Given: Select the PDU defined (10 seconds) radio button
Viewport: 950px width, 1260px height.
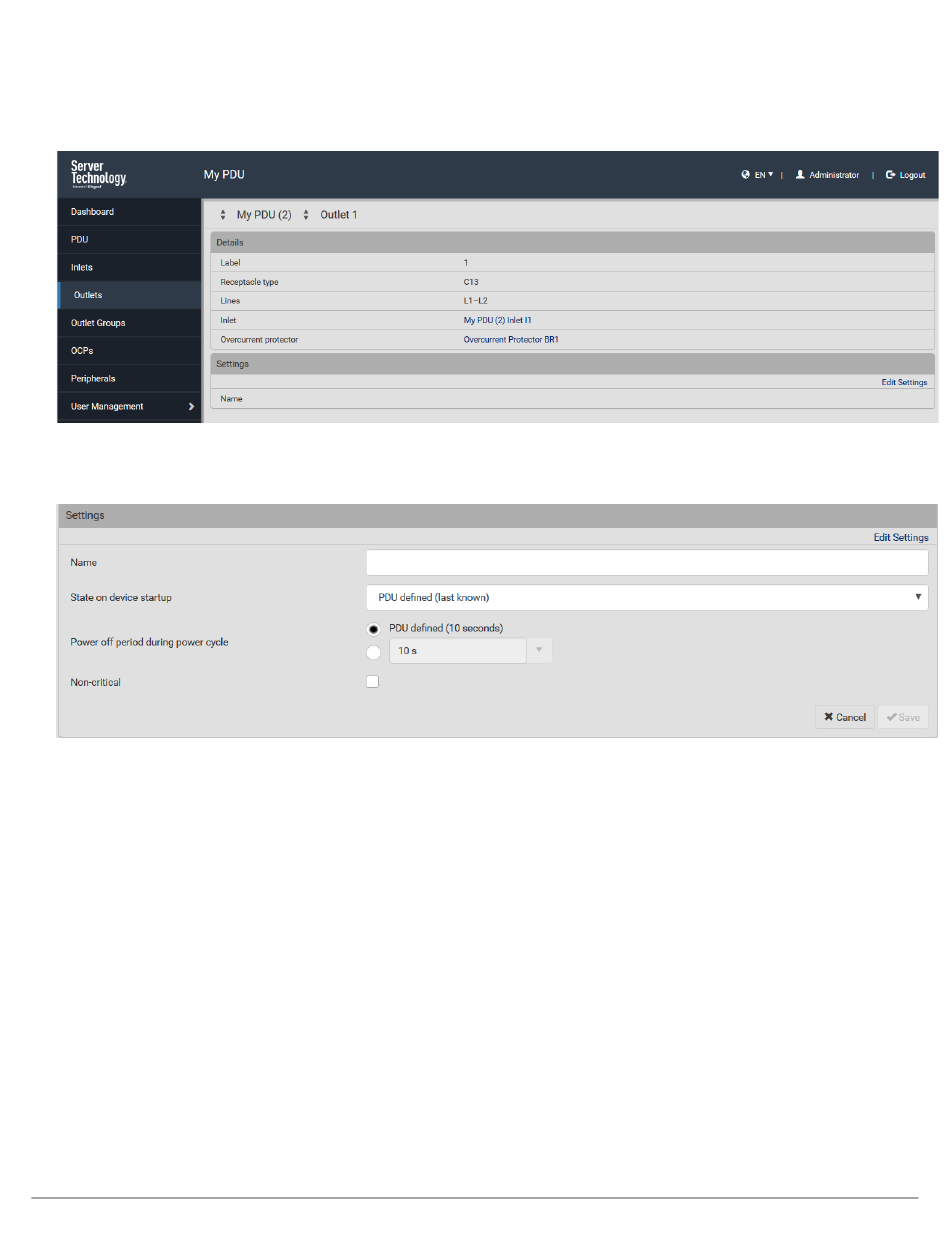Looking at the screenshot, I should coord(374,629).
